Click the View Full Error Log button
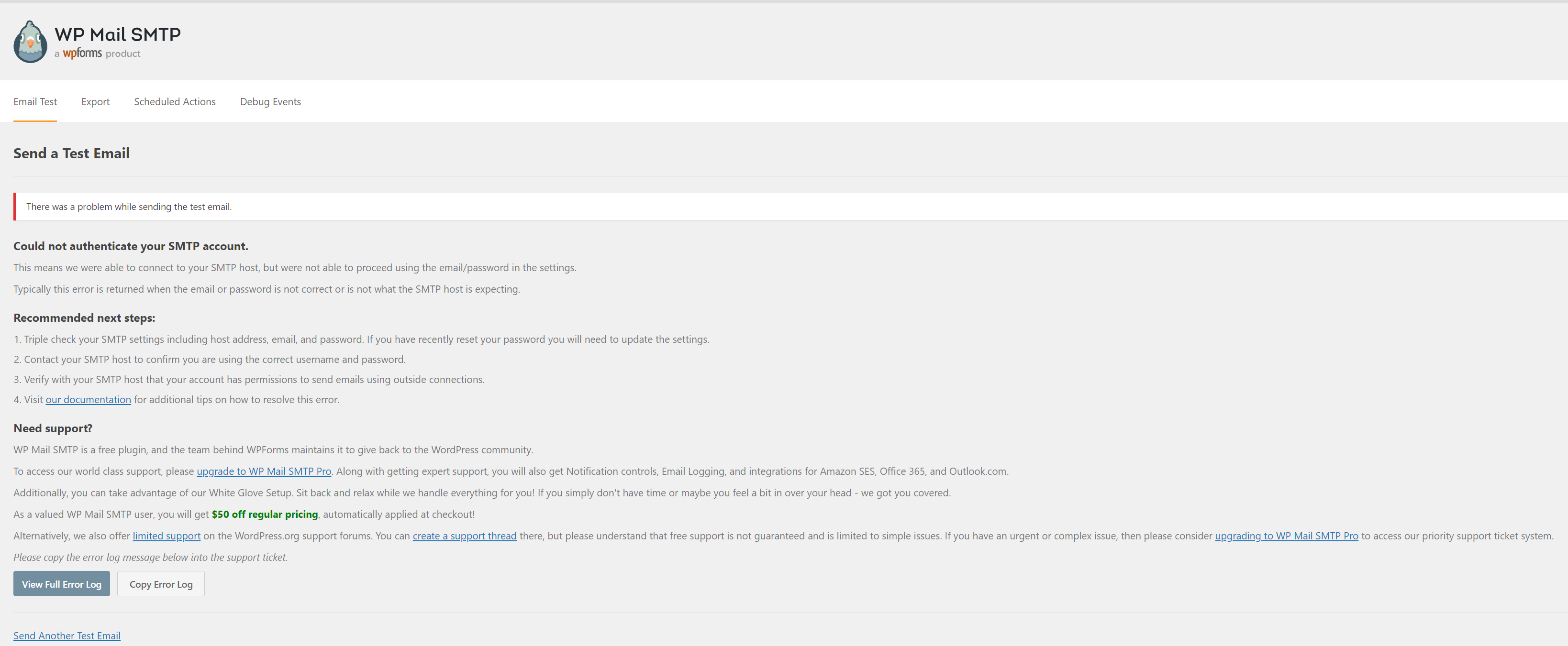Viewport: 1568px width, 646px height. point(61,584)
